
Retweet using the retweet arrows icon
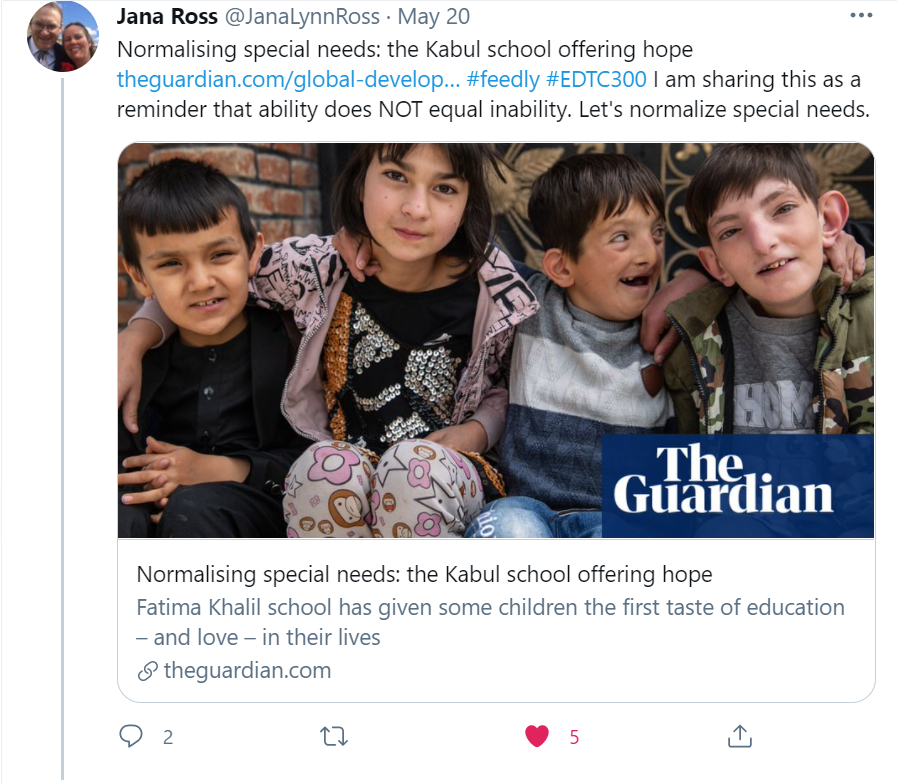pos(334,737)
